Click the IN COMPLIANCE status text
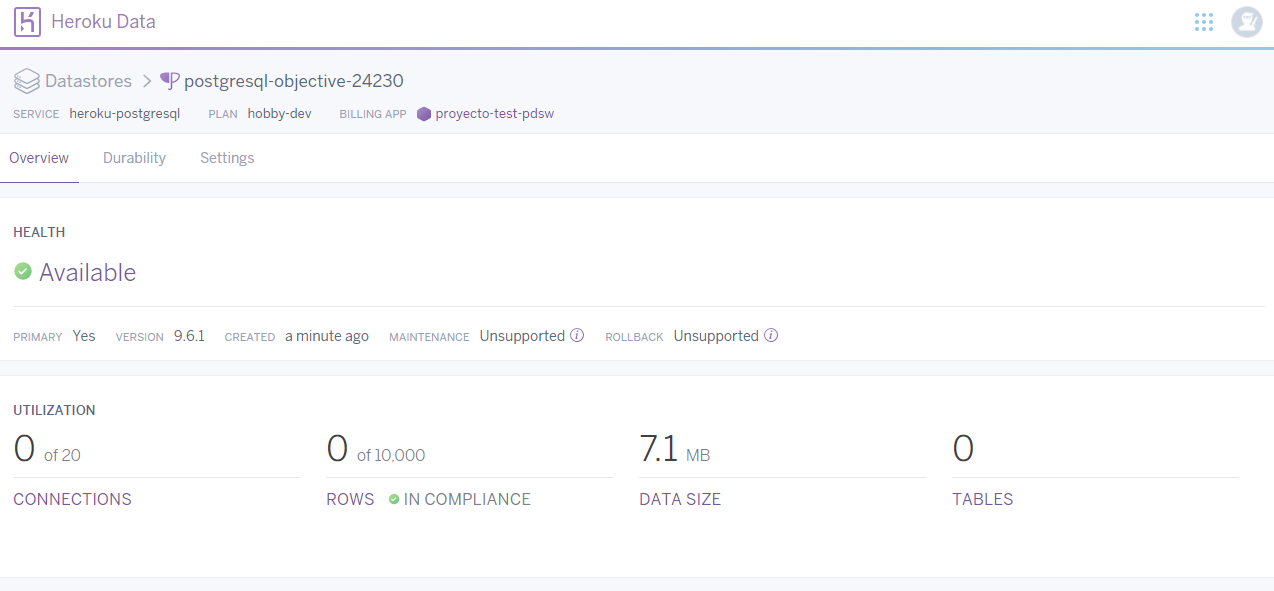The width and height of the screenshot is (1274, 591). (467, 499)
